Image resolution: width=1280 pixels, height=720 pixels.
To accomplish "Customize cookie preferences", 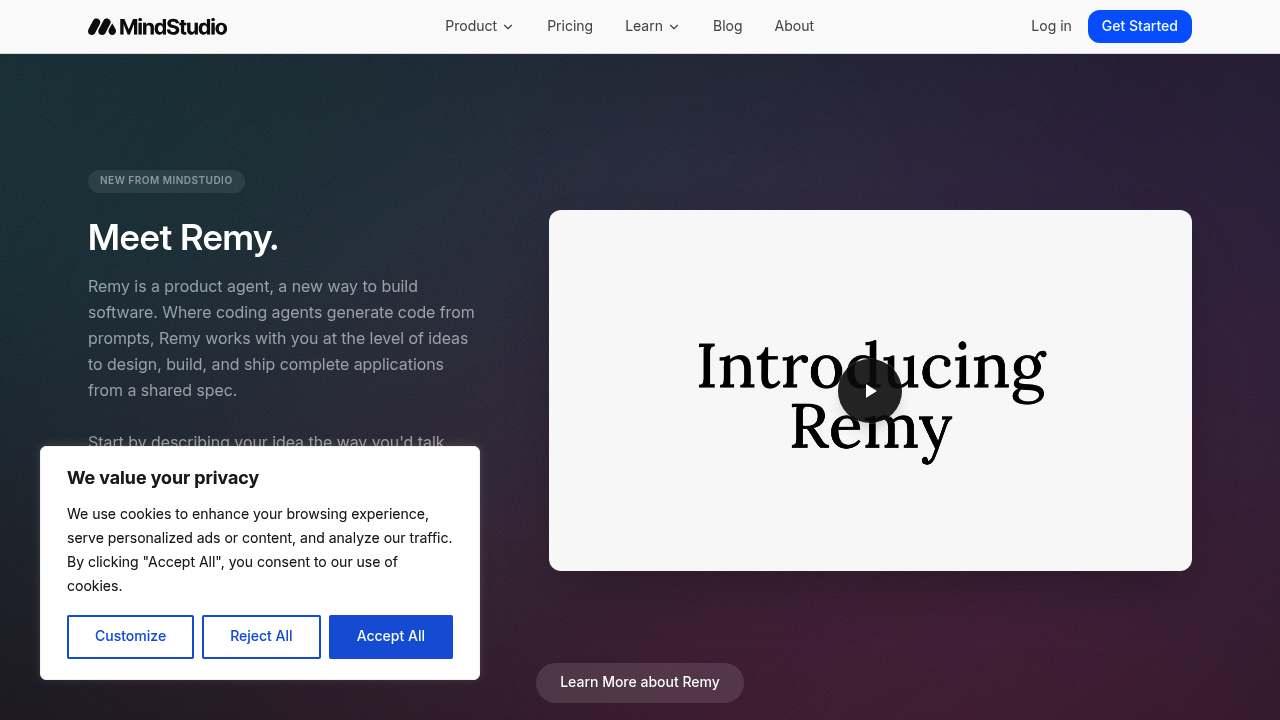I will (130, 637).
